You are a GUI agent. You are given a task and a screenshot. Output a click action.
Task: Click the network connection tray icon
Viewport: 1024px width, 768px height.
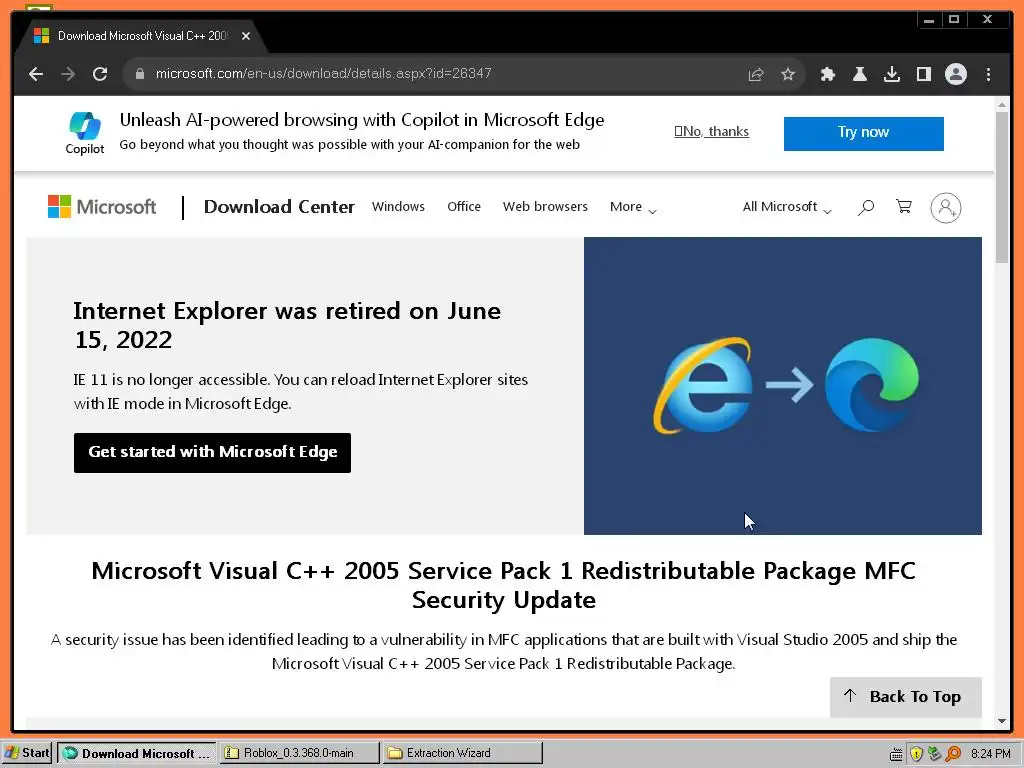[x=935, y=754]
